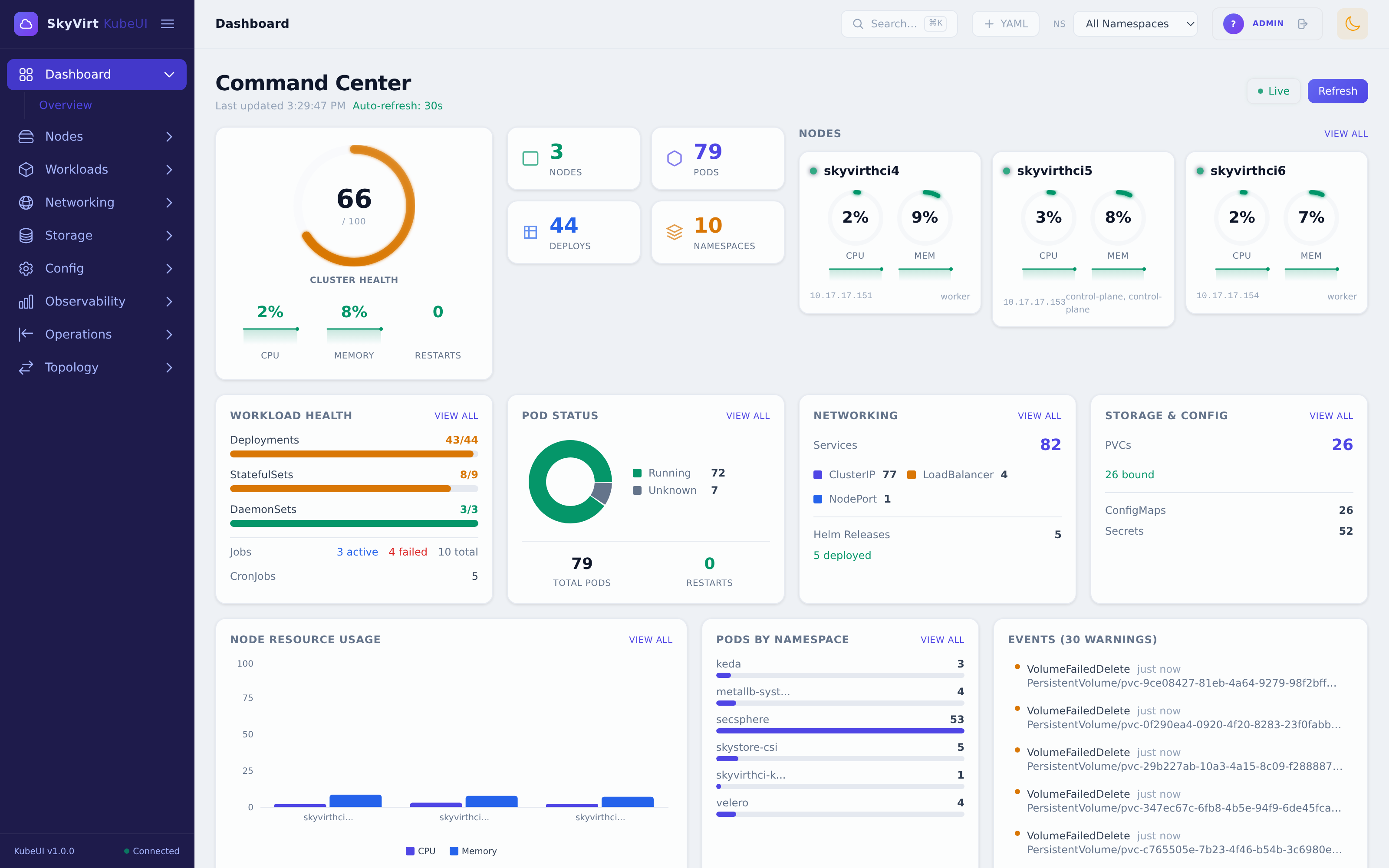Expand the Storage menu chevron
The image size is (1389, 868).
[x=169, y=235]
